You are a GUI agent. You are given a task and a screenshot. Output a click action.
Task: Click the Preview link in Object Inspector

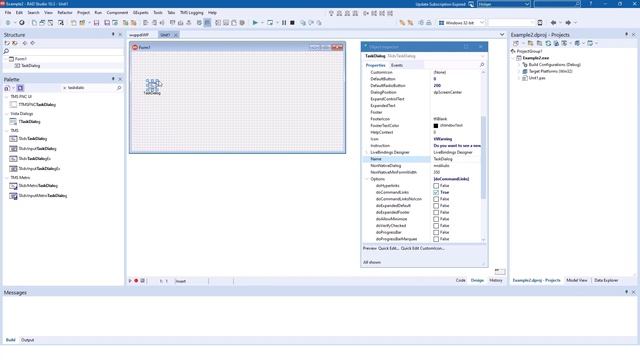[369, 248]
